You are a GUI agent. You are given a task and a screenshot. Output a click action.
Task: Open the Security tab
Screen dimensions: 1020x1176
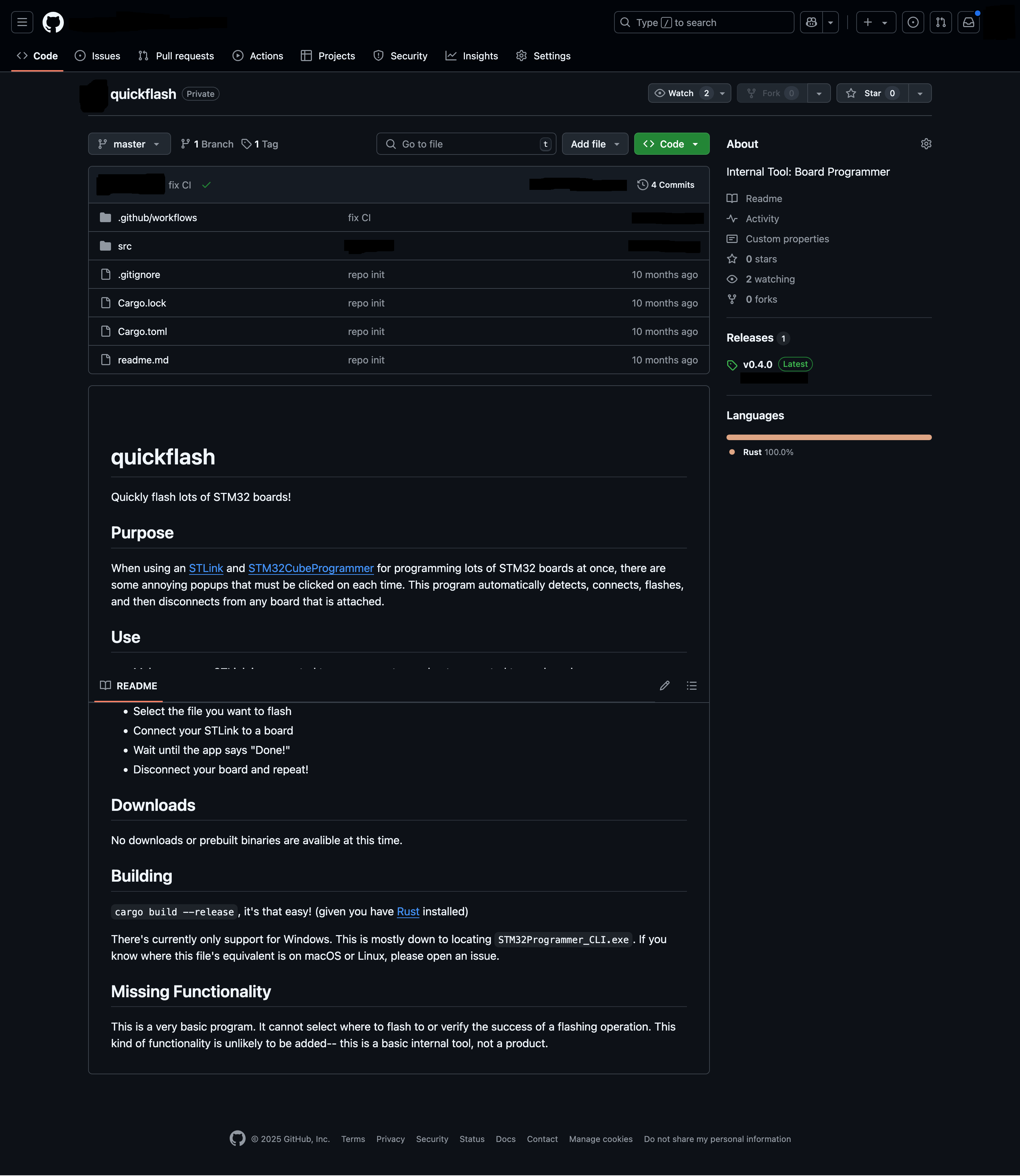pos(400,56)
